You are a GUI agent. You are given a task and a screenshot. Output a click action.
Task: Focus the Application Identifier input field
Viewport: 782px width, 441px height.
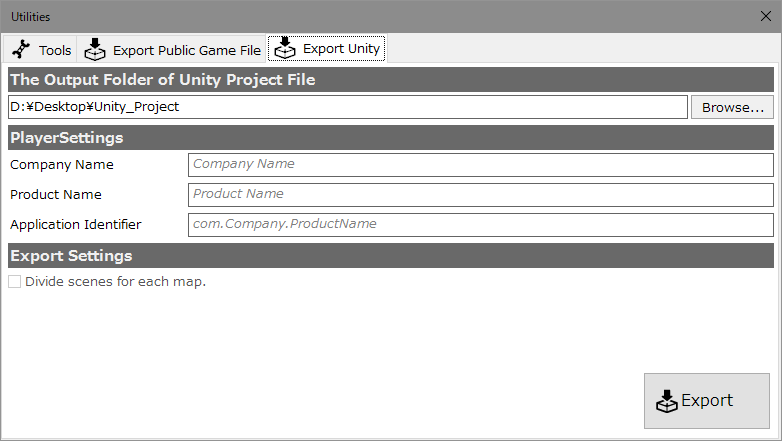[x=481, y=224]
